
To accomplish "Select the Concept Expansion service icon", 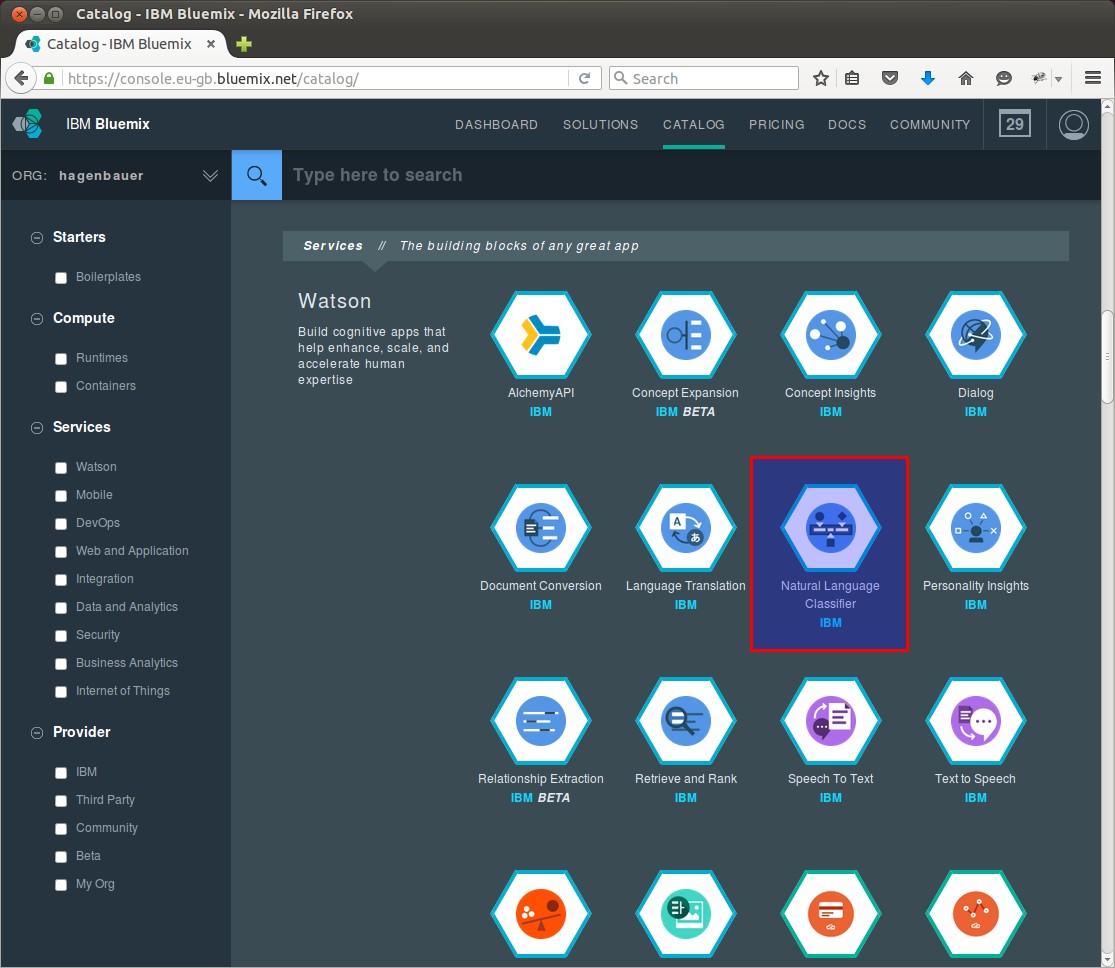I will click(x=685, y=334).
